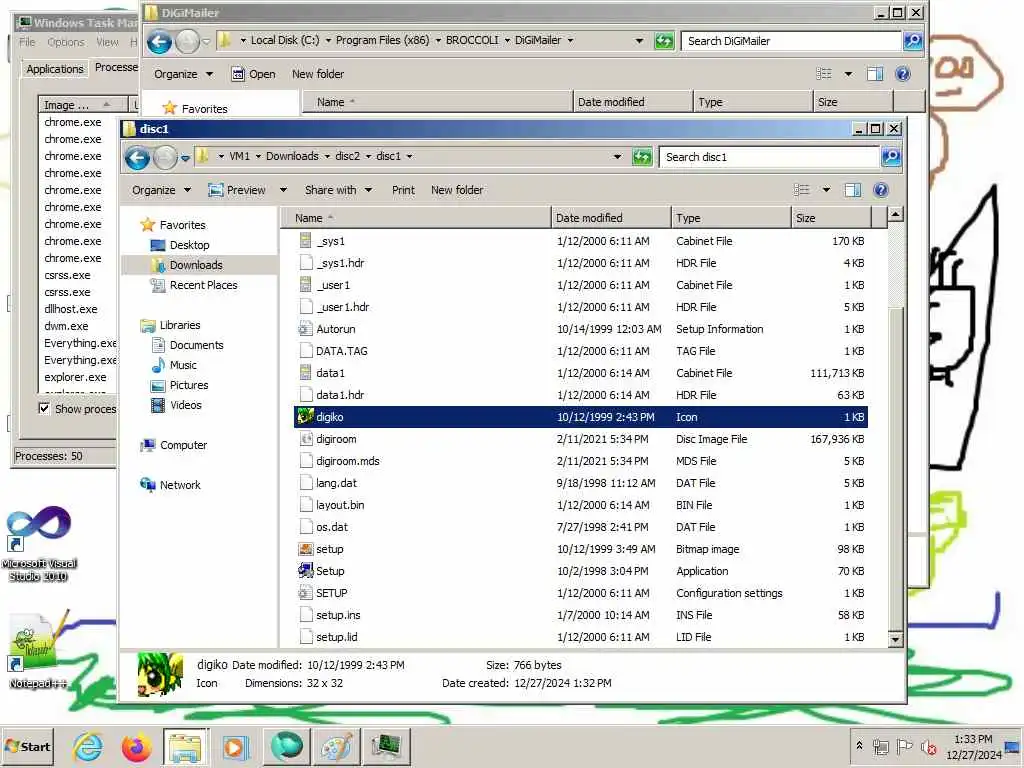Screen dimensions: 1024x768
Task: Click the change view icon in disc1 toolbar
Action: coord(802,190)
